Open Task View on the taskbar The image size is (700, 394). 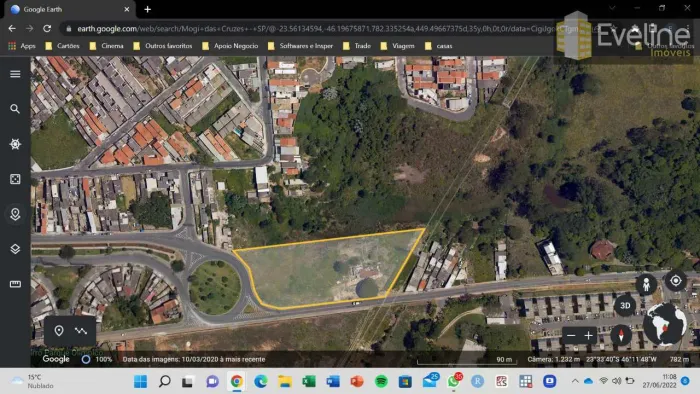click(188, 381)
